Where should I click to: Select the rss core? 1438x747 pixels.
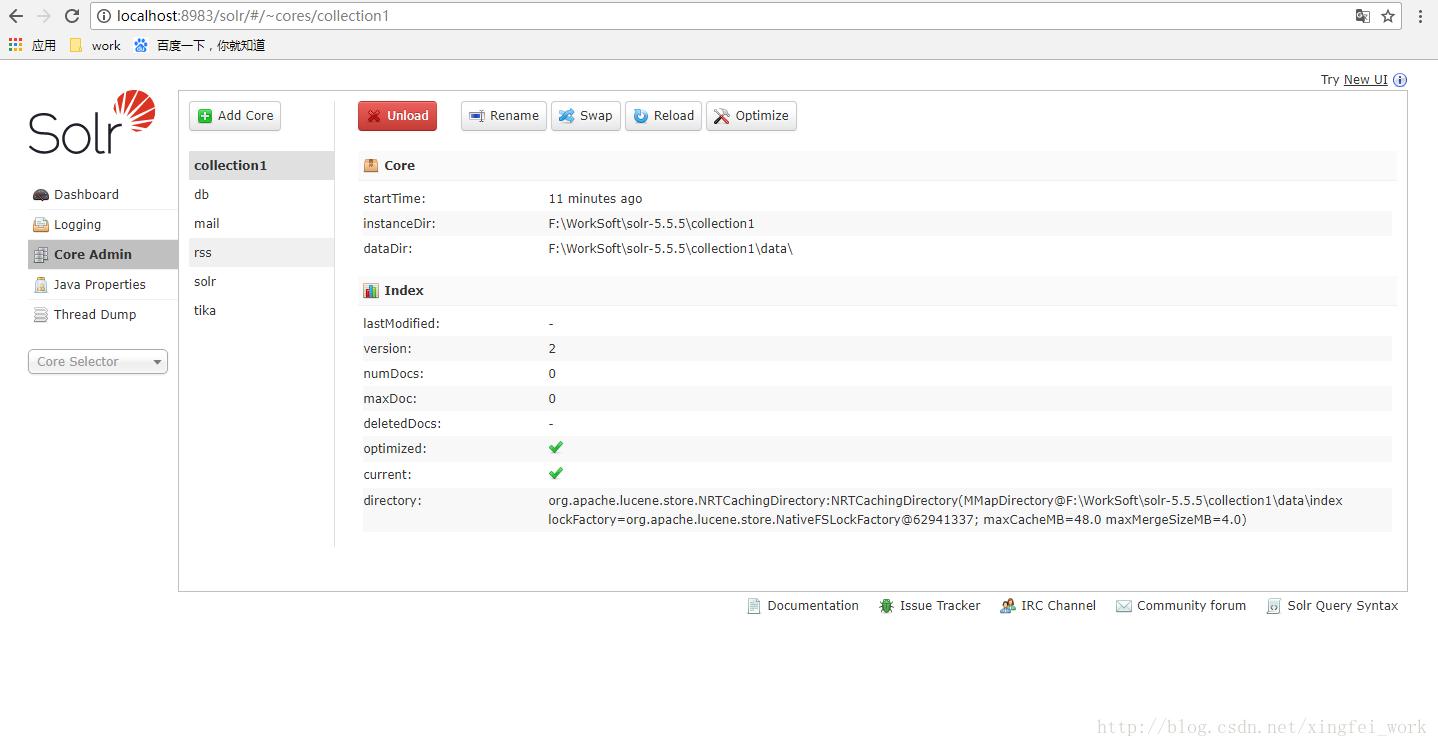coord(261,253)
